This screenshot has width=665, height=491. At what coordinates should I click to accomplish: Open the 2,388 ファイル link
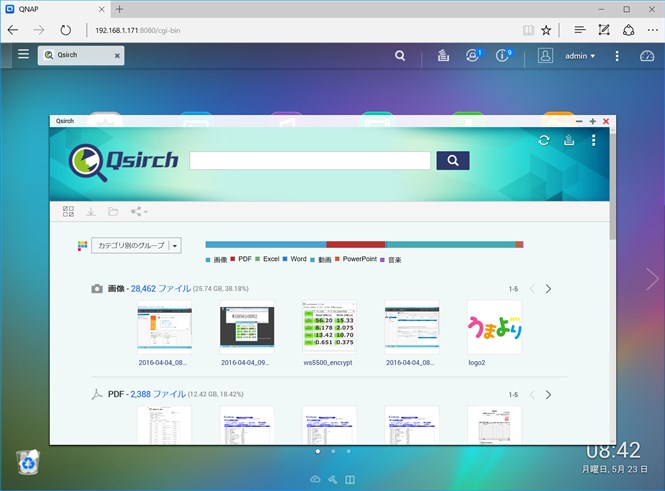point(158,394)
